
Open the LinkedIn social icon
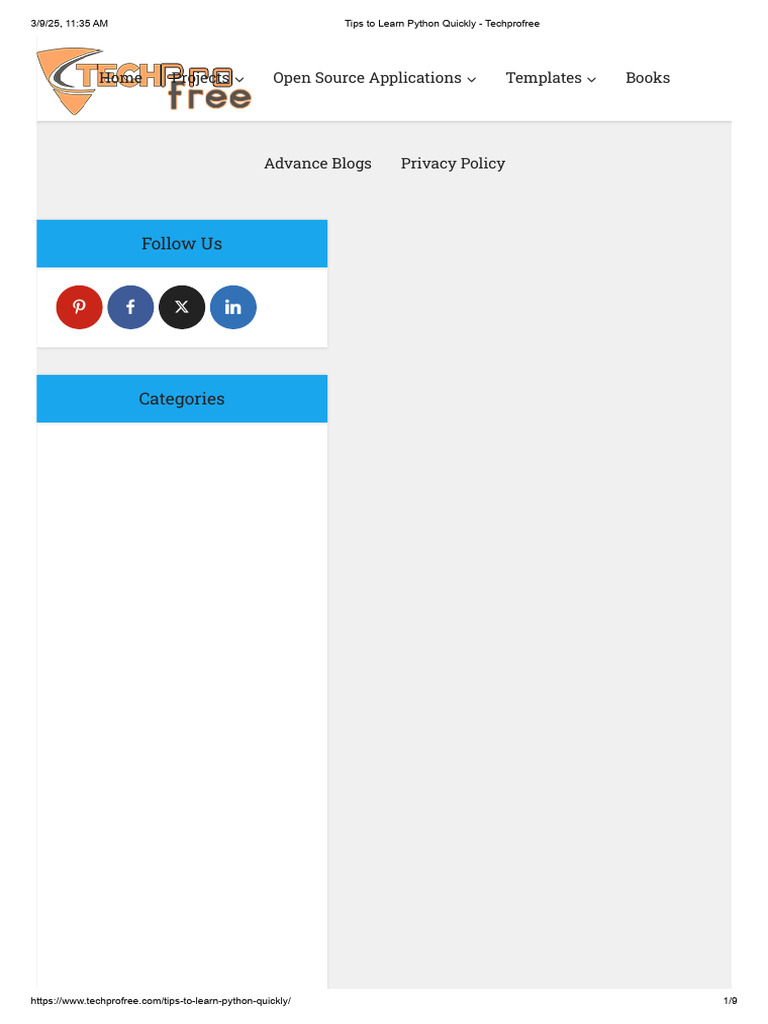pyautogui.click(x=233, y=307)
